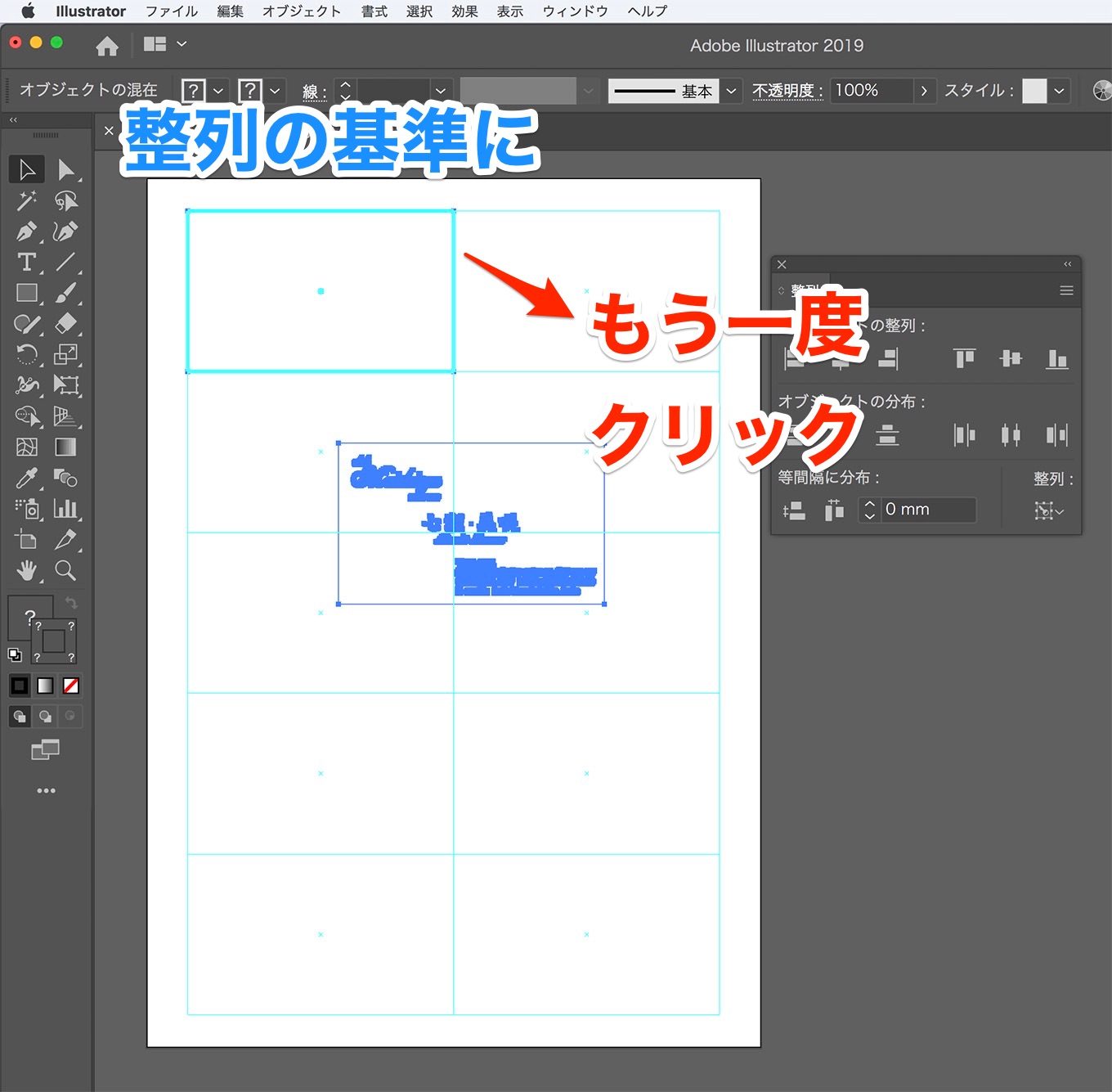This screenshot has width=1112, height=1092.
Task: Select the Scale tool
Action: (x=65, y=354)
